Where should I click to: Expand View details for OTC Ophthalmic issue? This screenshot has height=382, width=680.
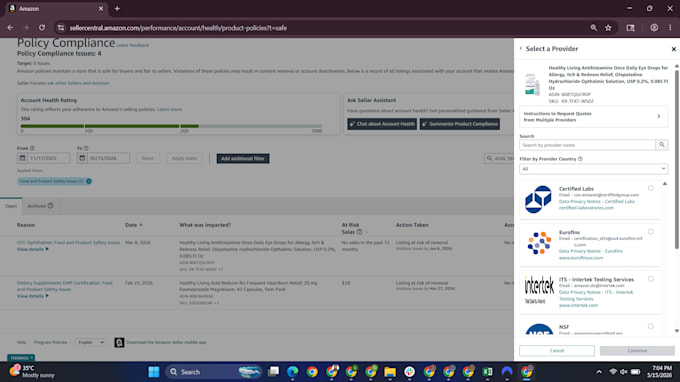point(33,249)
